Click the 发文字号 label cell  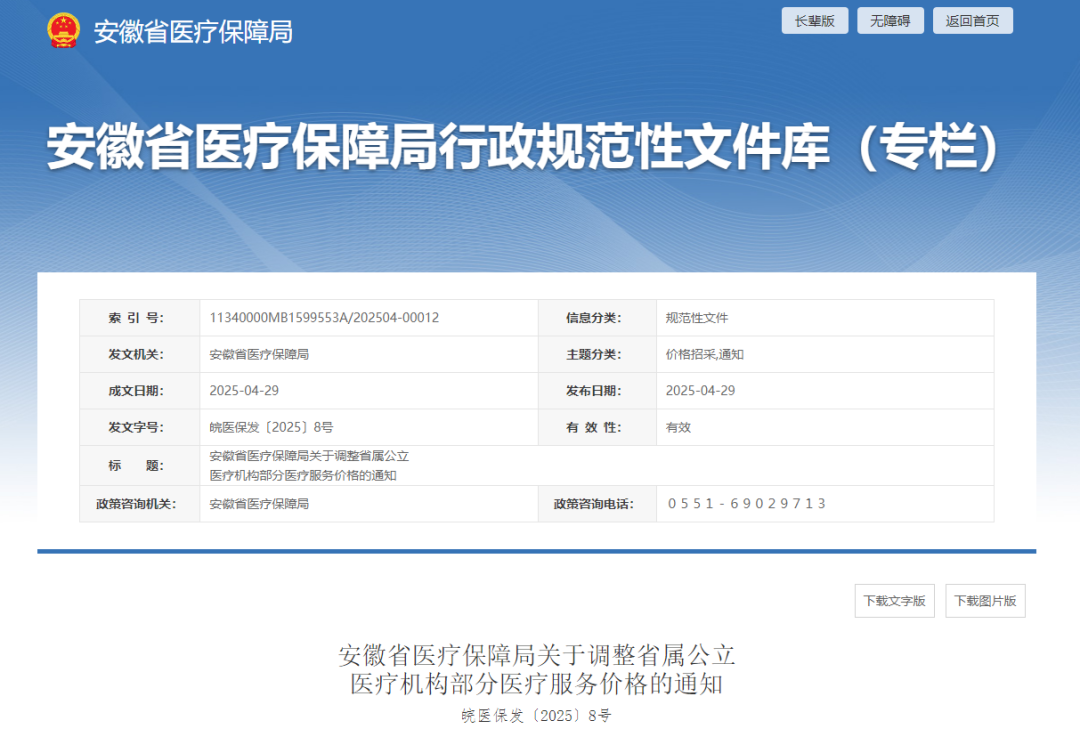[x=140, y=427]
